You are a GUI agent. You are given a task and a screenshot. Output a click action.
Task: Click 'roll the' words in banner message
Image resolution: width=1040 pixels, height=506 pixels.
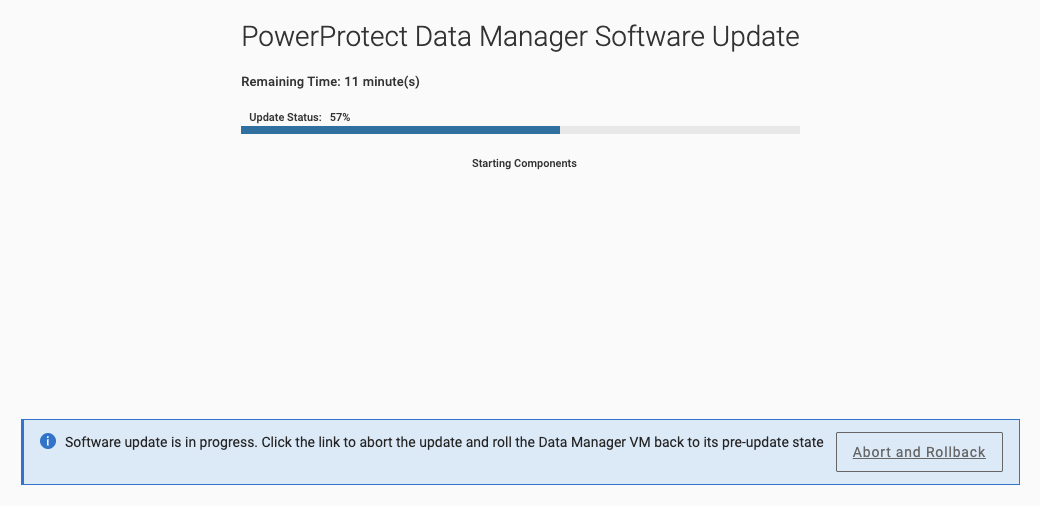click(x=514, y=442)
